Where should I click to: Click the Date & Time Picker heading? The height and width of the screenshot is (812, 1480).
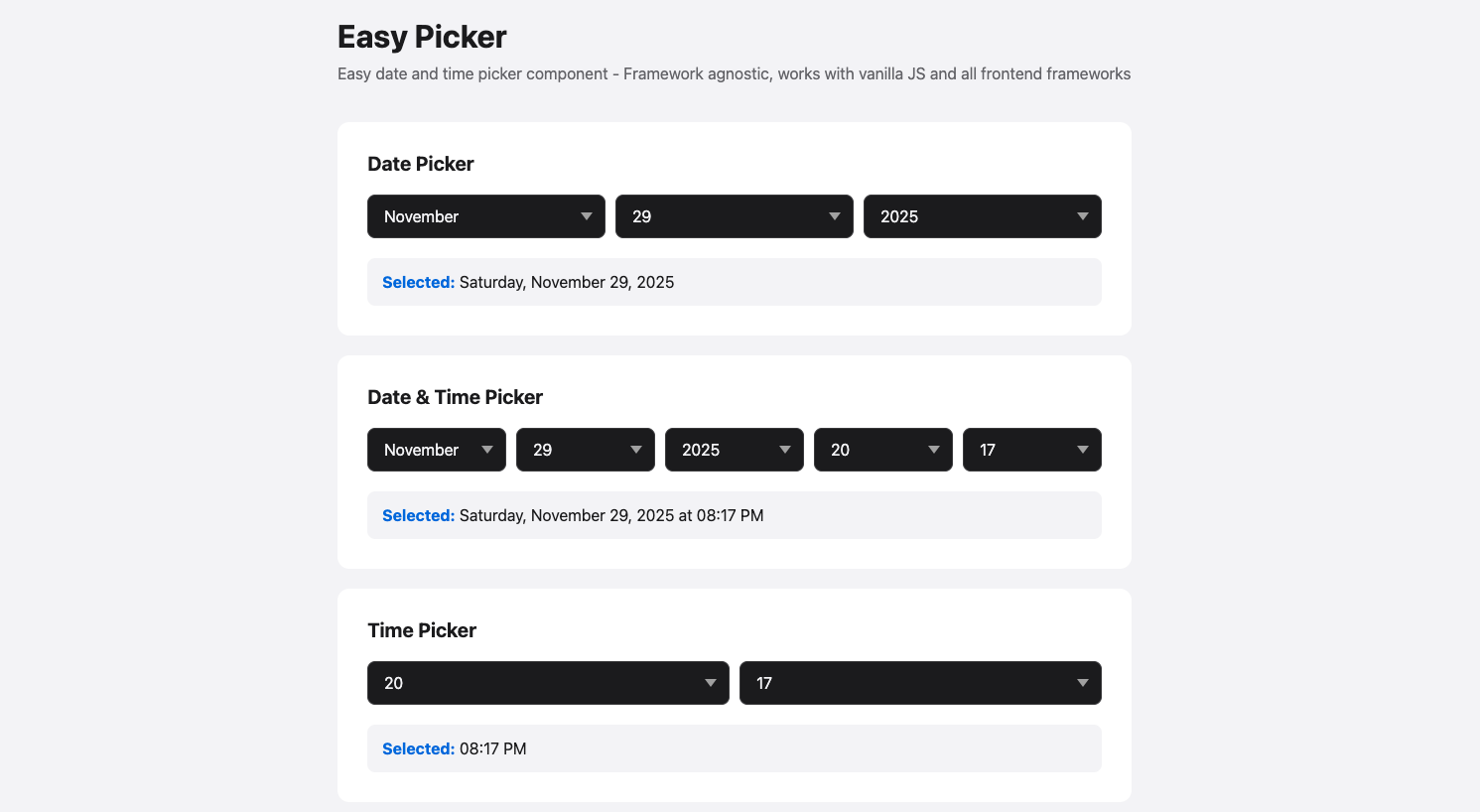(x=455, y=397)
